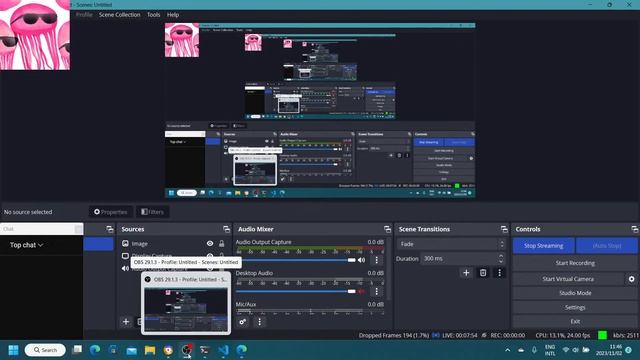Add a new source with the plus icon
Viewport: 640px width, 360px height.
126,322
